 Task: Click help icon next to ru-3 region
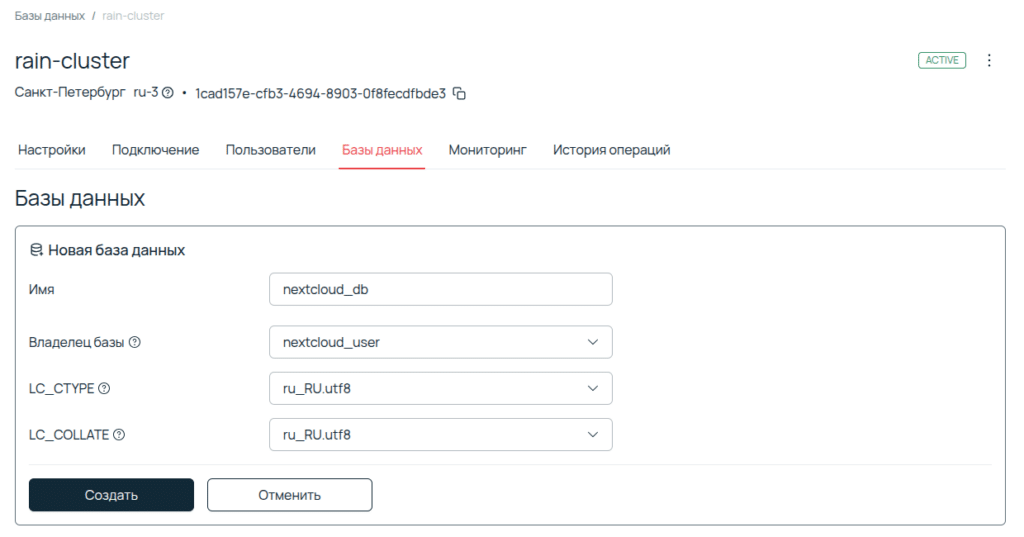pos(168,93)
